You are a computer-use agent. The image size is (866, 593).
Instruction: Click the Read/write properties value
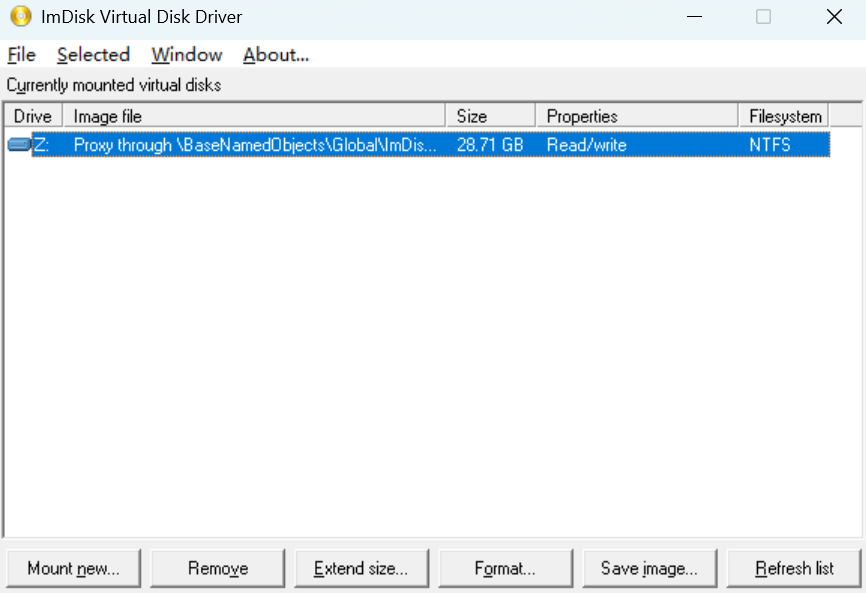point(587,145)
